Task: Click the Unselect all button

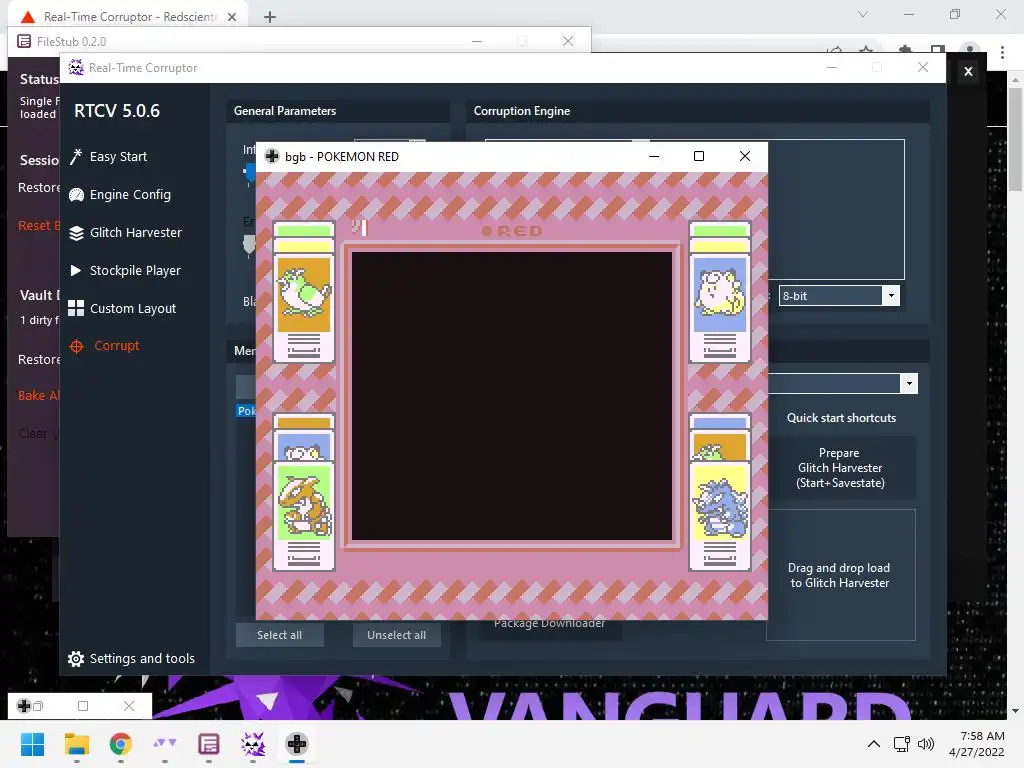Action: [396, 635]
